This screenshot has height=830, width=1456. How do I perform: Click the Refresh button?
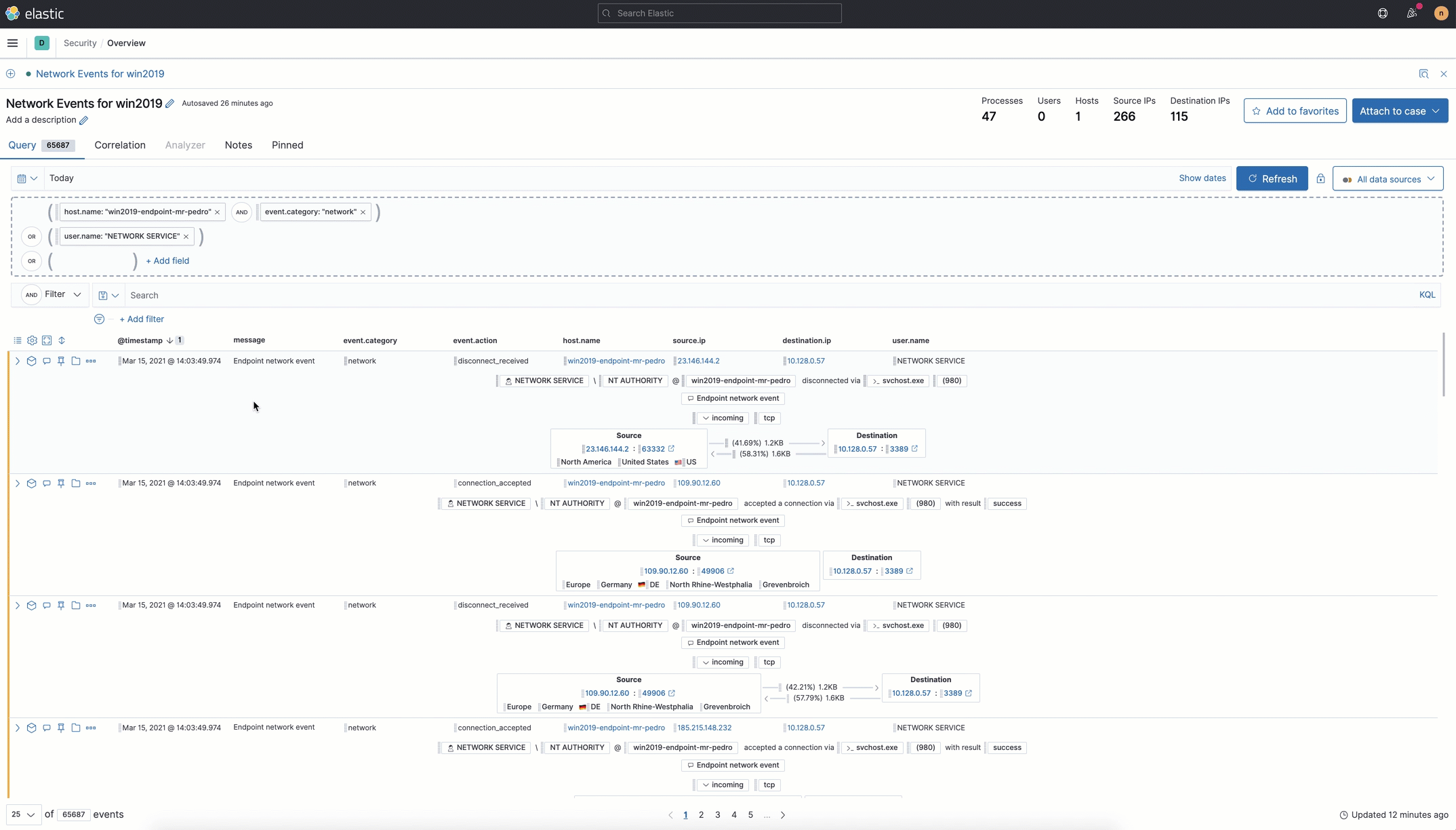[x=1272, y=178]
